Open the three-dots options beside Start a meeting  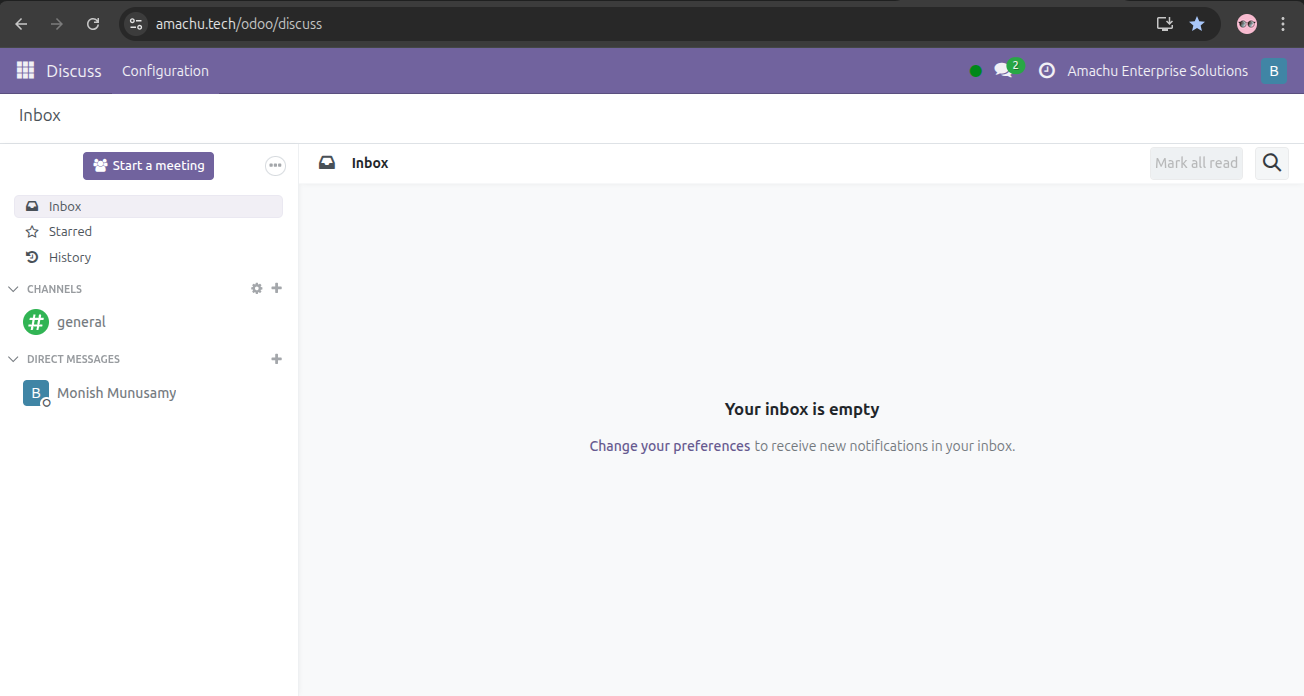(275, 166)
